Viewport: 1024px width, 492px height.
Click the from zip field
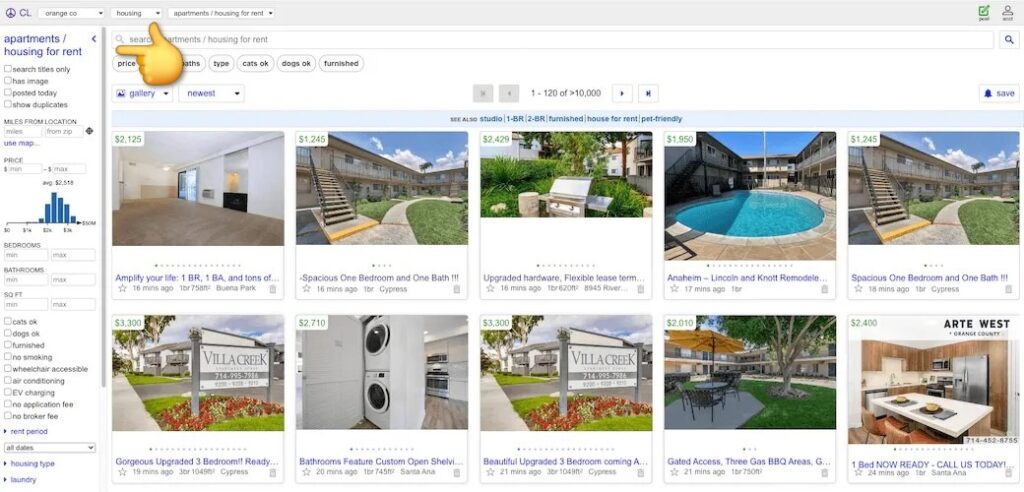[63, 131]
